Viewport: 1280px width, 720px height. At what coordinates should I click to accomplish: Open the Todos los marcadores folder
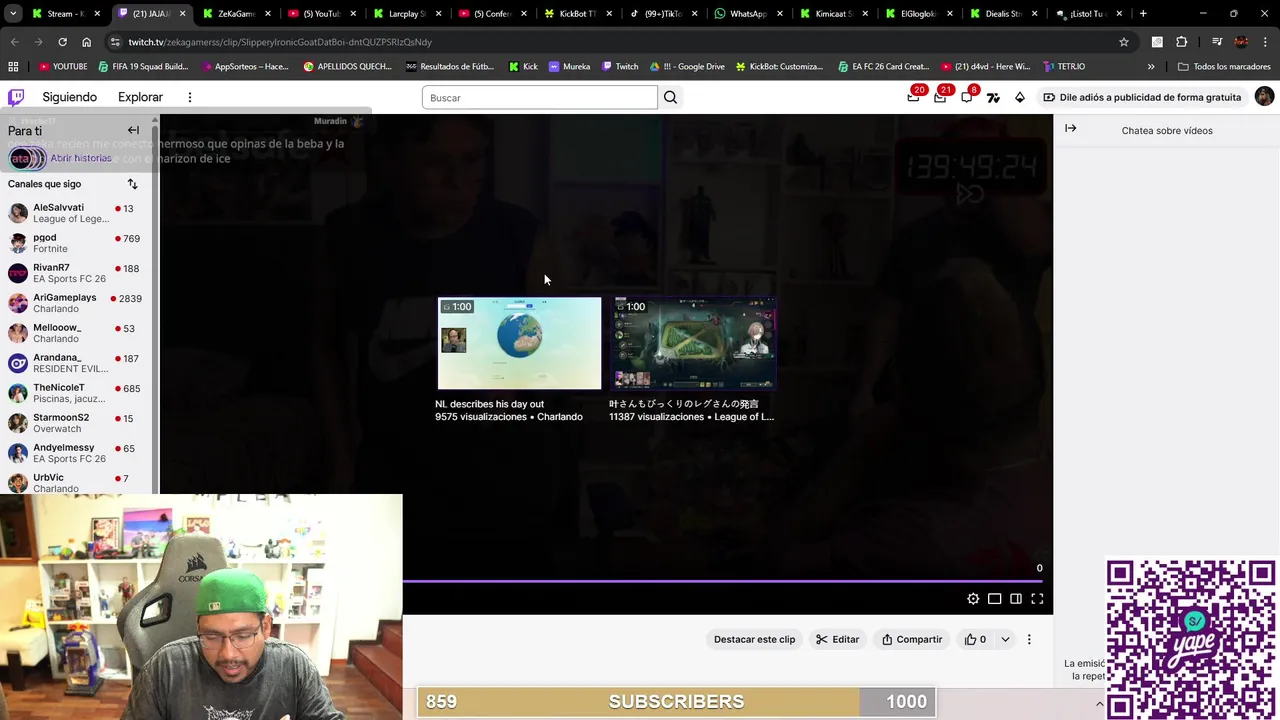pyautogui.click(x=1224, y=66)
